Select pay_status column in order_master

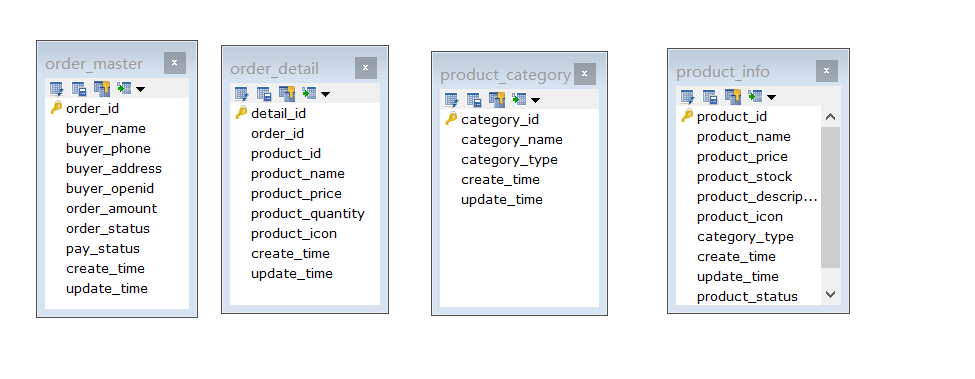point(103,248)
